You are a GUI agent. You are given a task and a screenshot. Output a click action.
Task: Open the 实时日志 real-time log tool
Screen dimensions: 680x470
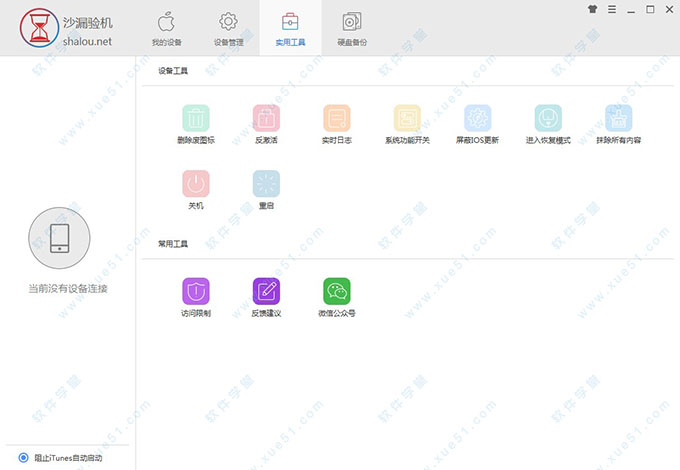(337, 119)
